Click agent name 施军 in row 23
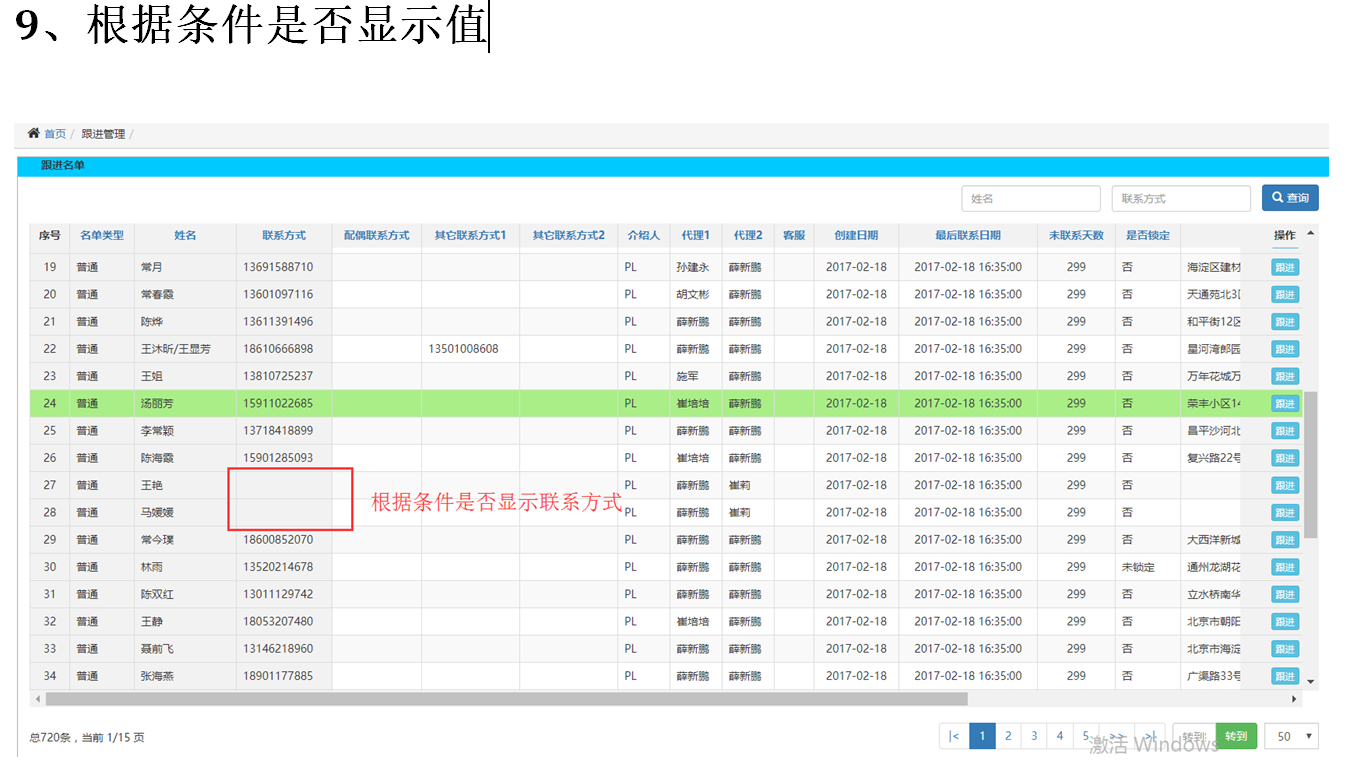Screen dimensions: 1348x762 [x=687, y=376]
